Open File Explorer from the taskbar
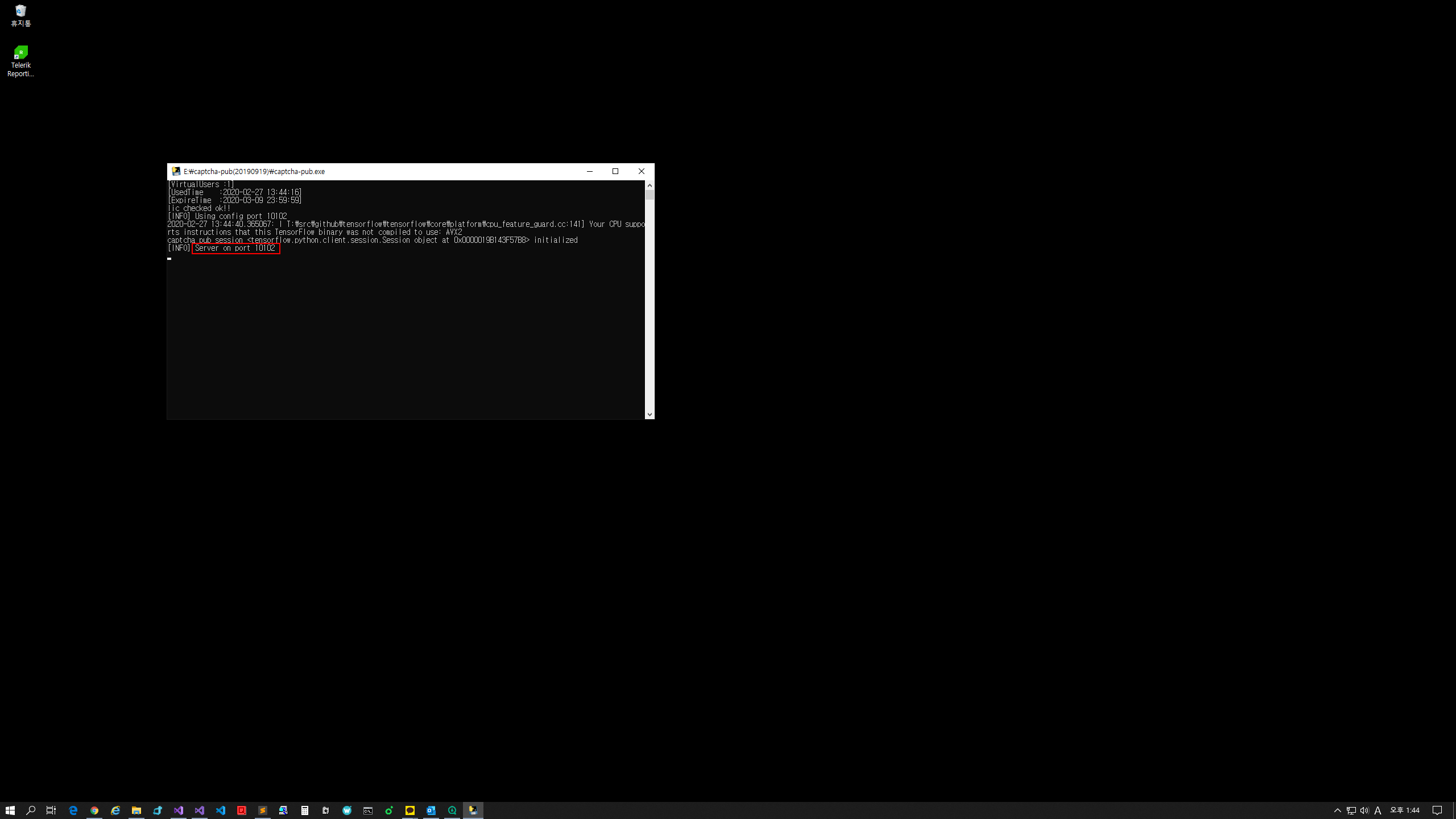The height and width of the screenshot is (819, 1456). (136, 810)
